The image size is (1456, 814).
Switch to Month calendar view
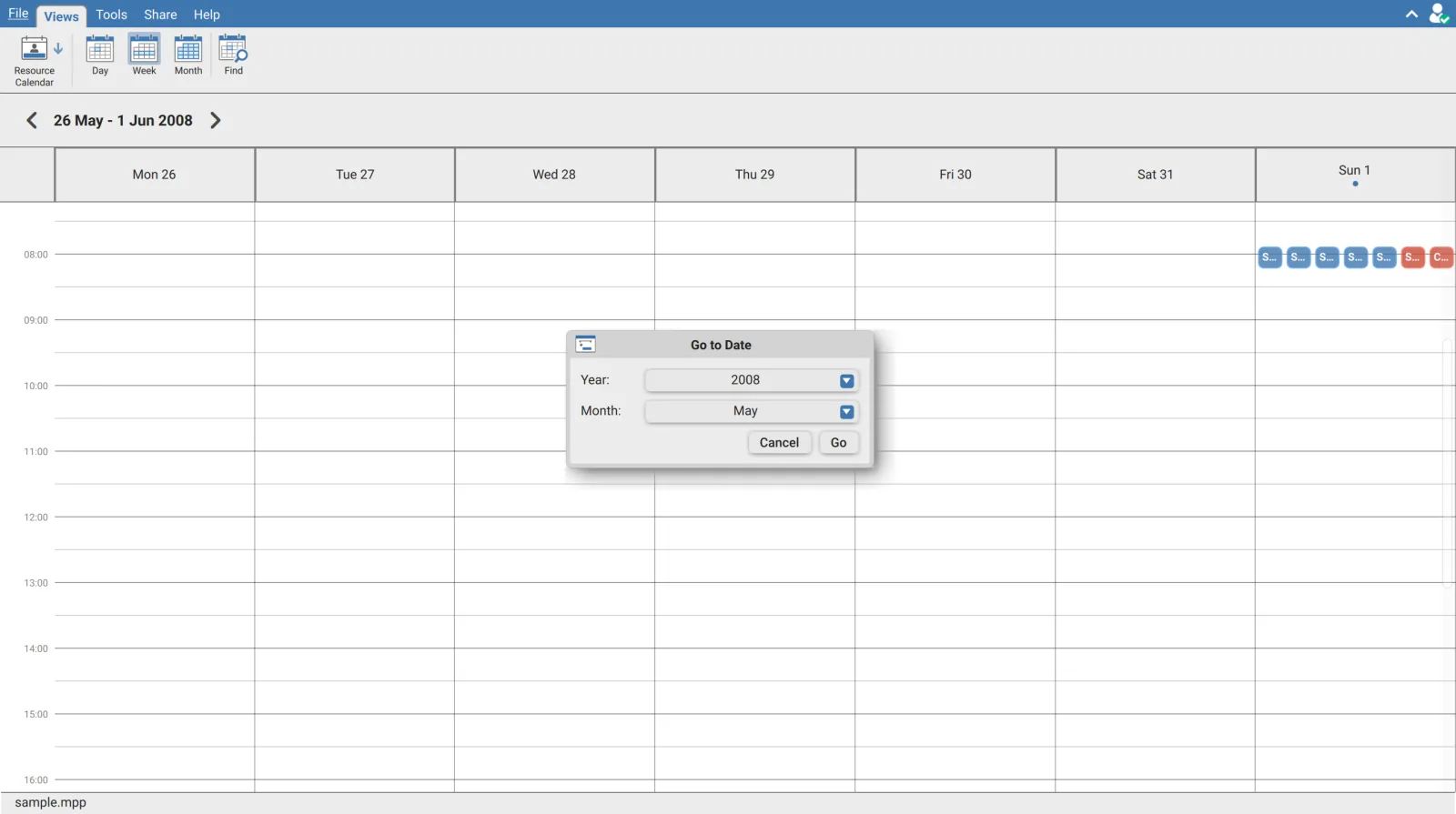(x=188, y=55)
